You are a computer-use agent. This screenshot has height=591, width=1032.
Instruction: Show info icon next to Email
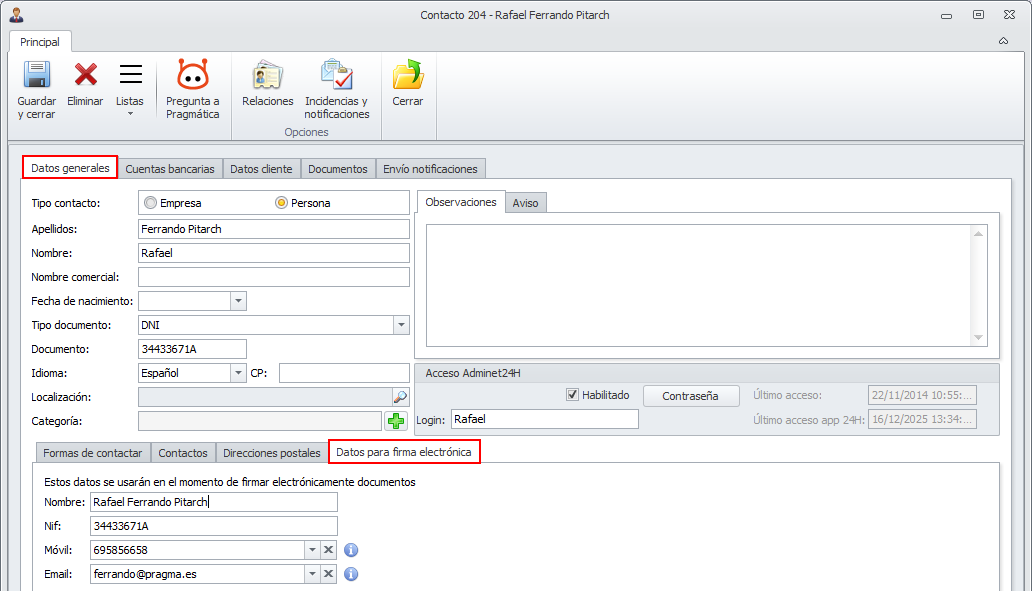(x=351, y=575)
